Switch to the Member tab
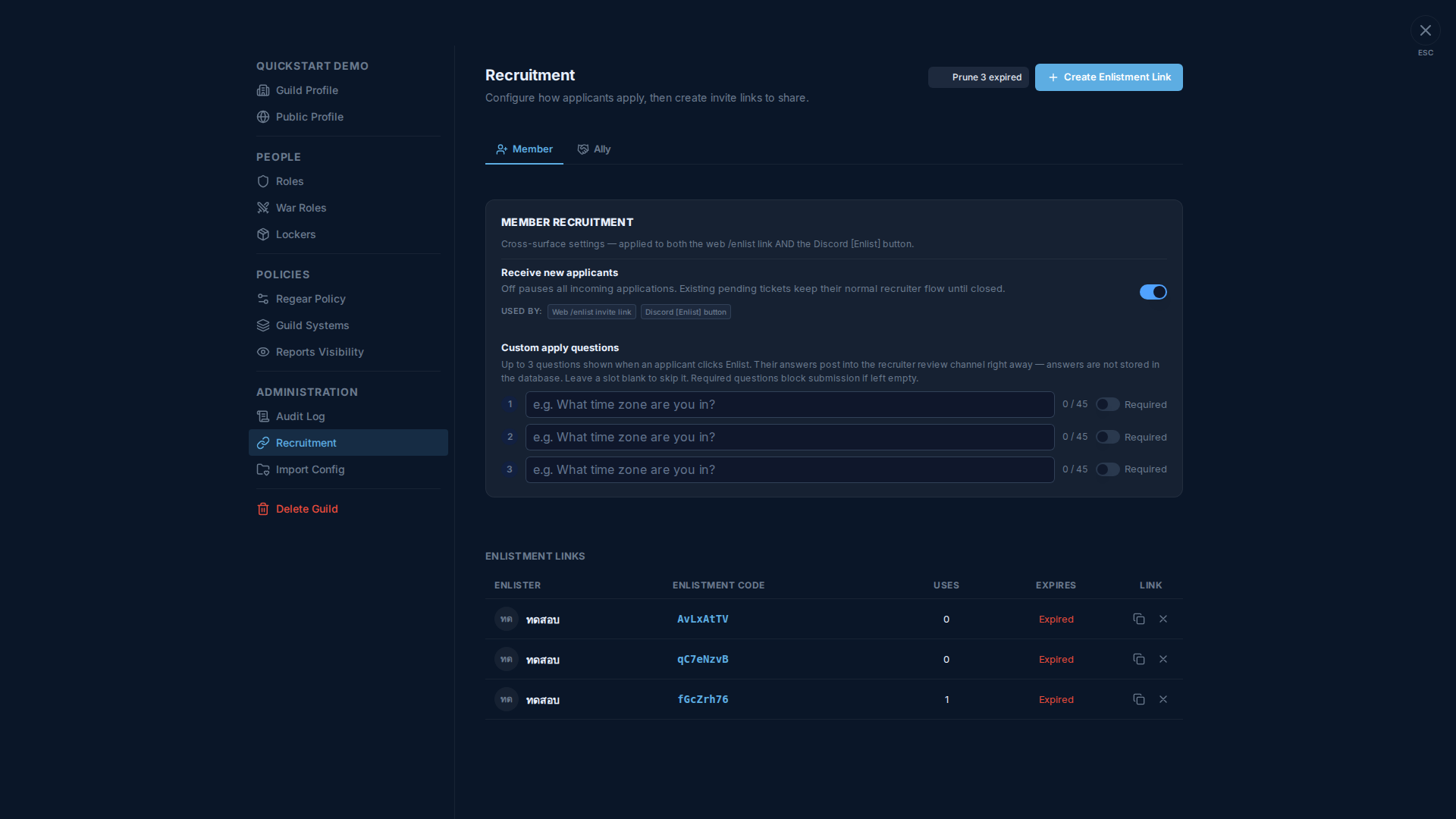The width and height of the screenshot is (1456, 819). pyautogui.click(x=524, y=149)
